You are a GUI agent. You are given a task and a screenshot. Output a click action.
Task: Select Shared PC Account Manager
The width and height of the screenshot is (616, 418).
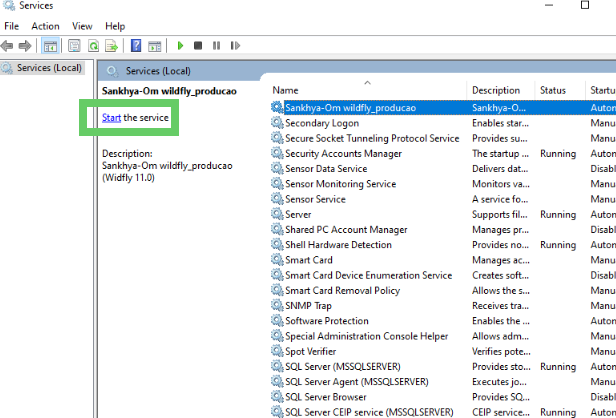coord(346,229)
